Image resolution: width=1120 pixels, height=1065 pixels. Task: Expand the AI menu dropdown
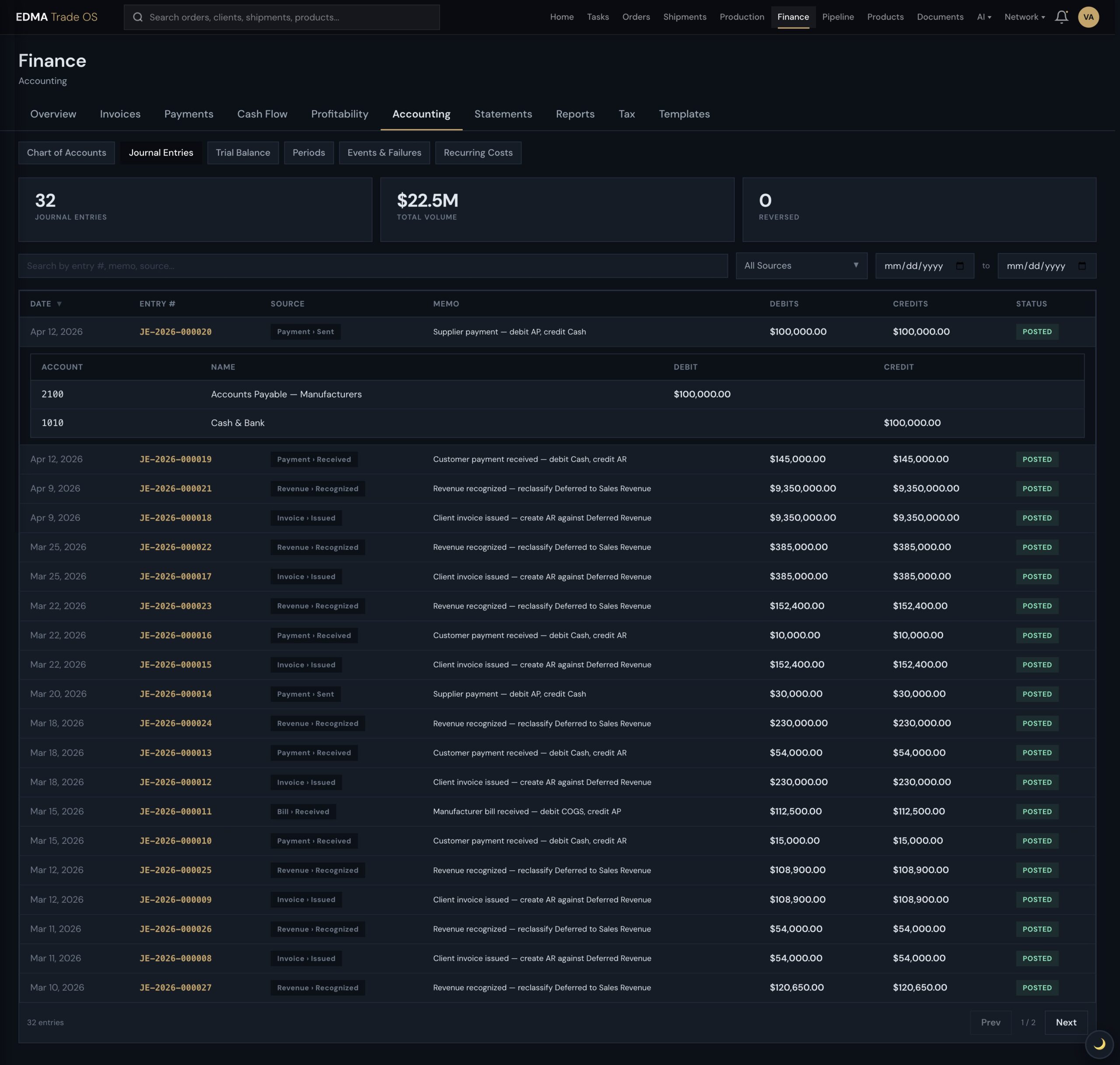tap(983, 17)
